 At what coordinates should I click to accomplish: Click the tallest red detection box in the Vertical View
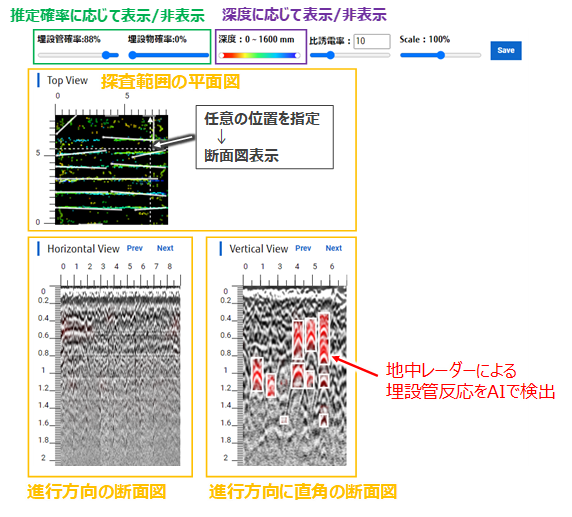324,338
